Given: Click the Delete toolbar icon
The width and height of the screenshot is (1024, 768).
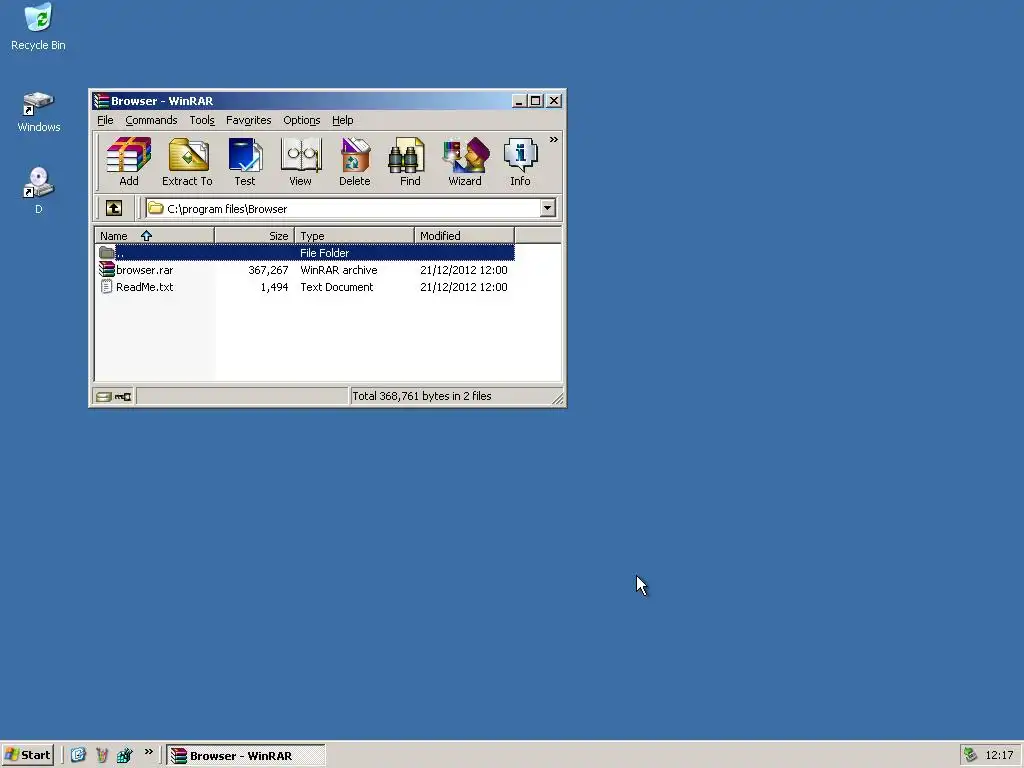Looking at the screenshot, I should (x=355, y=161).
